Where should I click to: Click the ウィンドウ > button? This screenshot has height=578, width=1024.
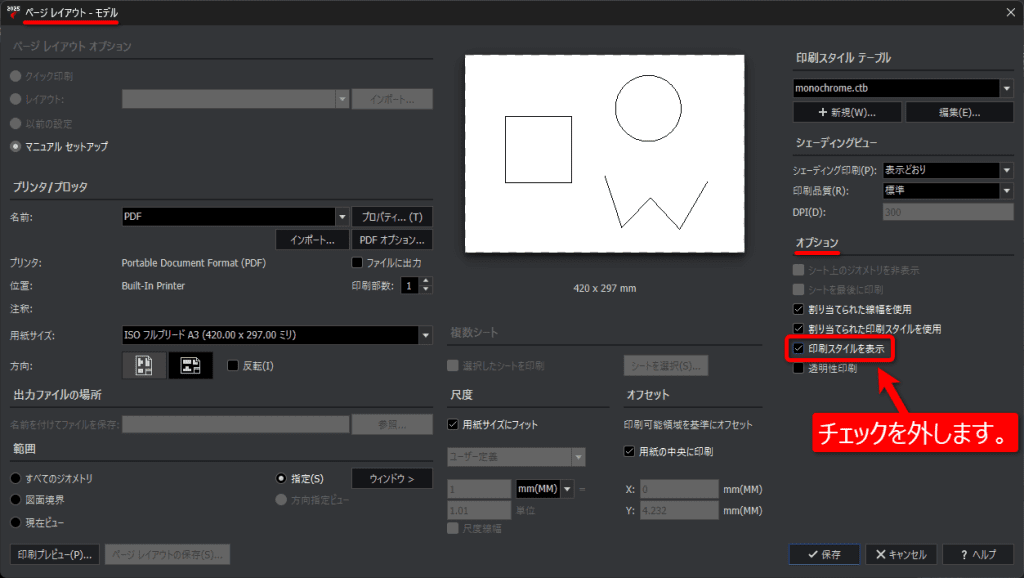[x=392, y=479]
